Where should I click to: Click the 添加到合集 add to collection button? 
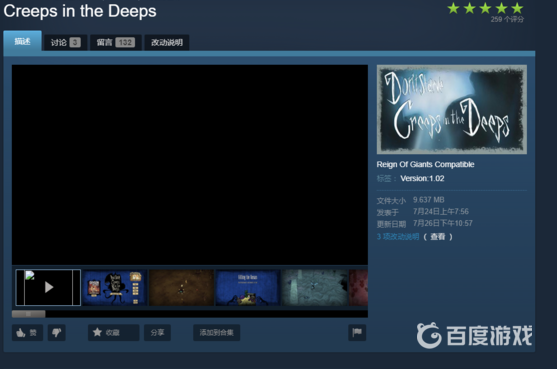216,332
